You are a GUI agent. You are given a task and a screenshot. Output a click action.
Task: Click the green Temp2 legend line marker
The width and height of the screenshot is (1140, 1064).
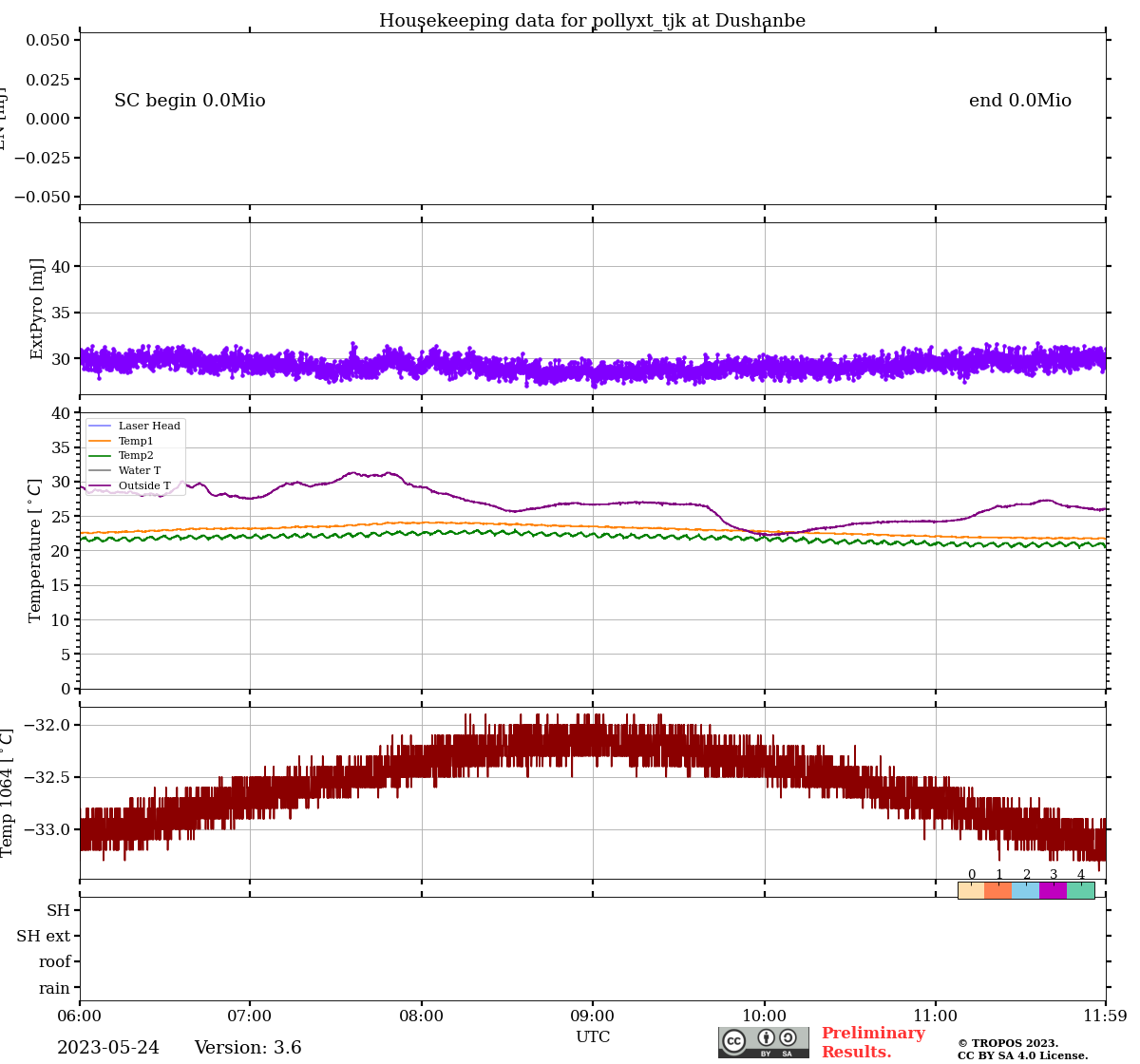coord(100,456)
